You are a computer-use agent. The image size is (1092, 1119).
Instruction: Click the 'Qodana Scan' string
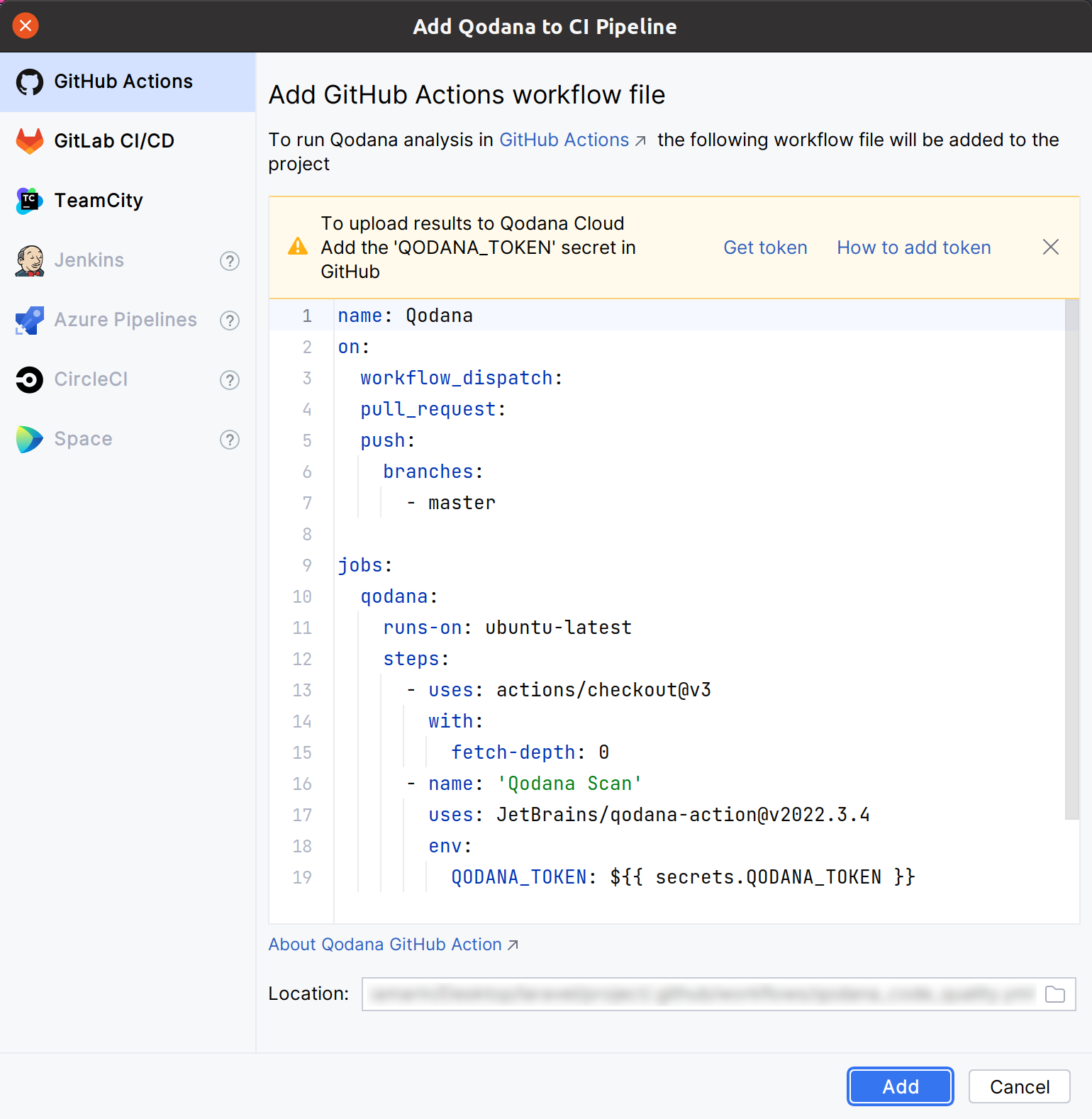(569, 784)
